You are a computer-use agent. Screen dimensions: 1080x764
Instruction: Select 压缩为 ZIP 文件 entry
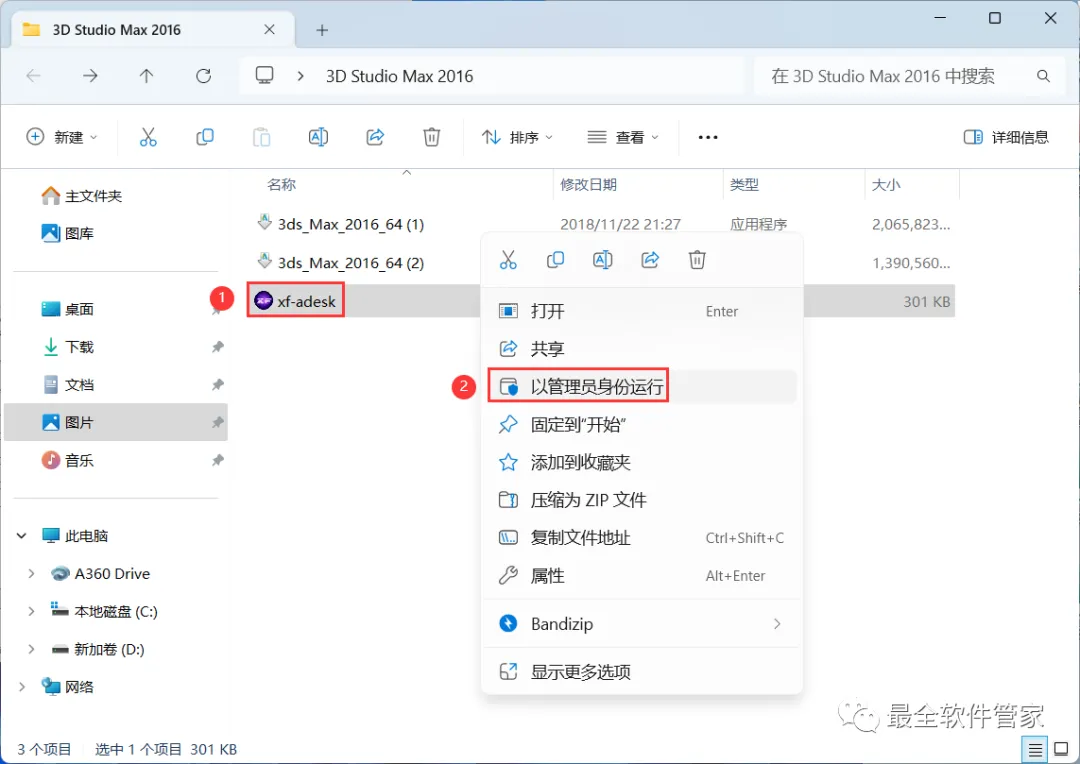click(642, 500)
